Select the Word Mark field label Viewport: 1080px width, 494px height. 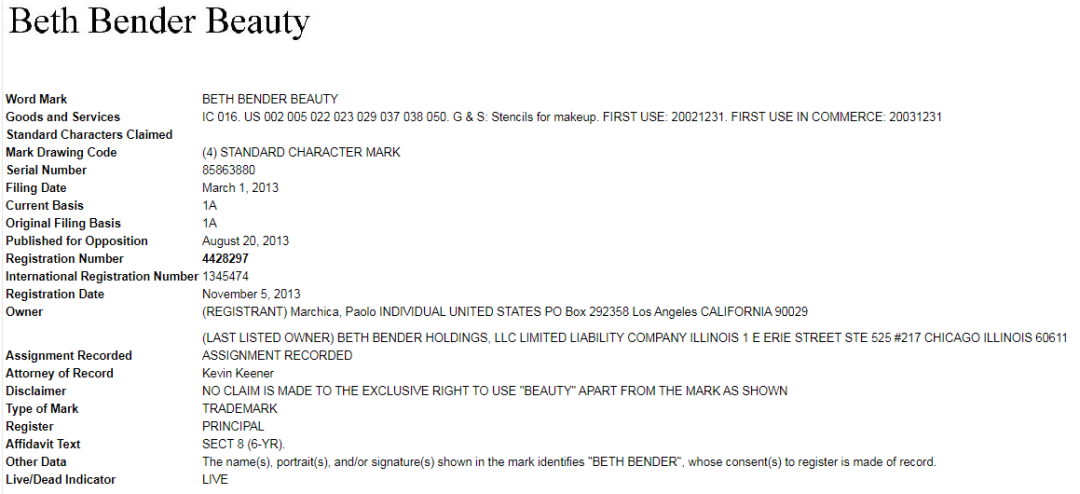tap(36, 99)
